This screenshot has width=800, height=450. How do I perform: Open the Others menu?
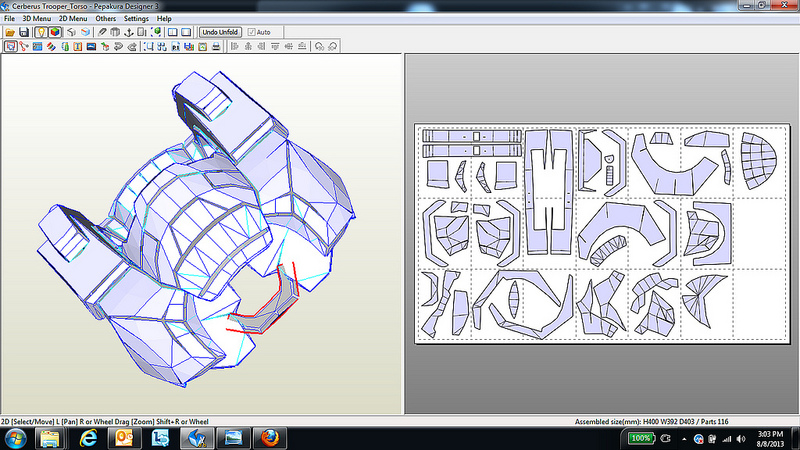[x=106, y=18]
